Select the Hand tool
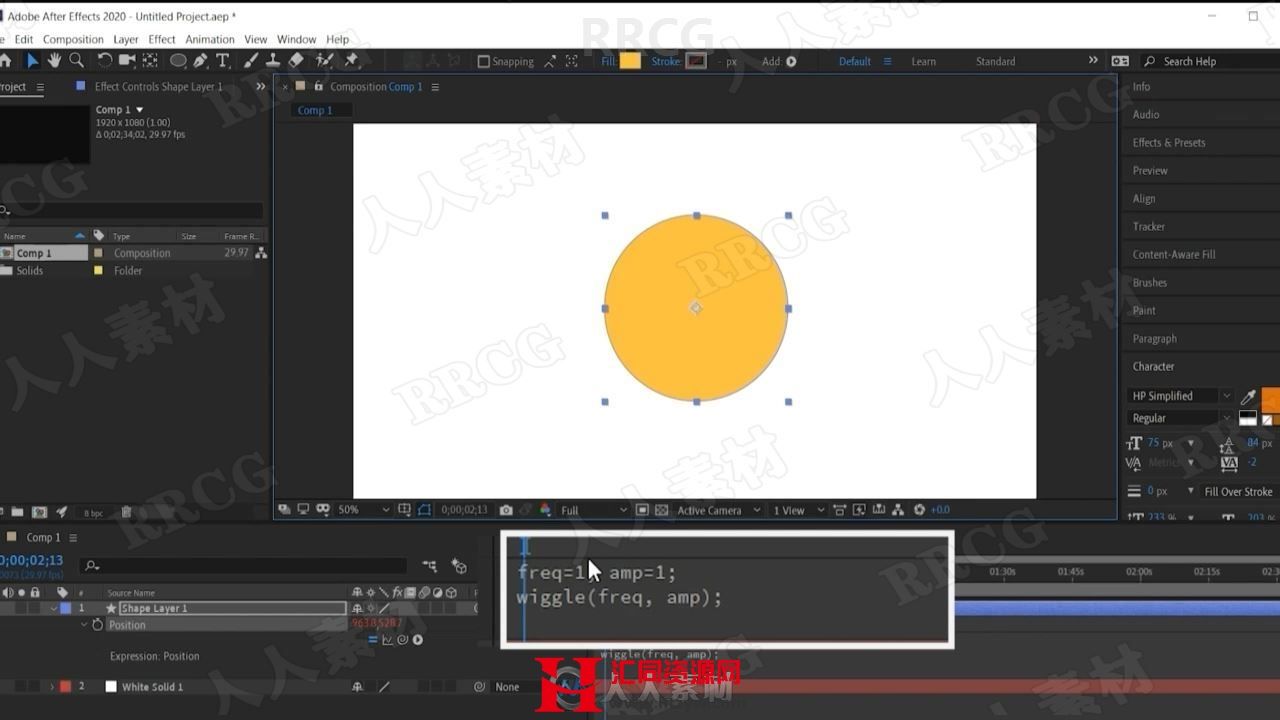Image resolution: width=1280 pixels, height=720 pixels. (54, 61)
